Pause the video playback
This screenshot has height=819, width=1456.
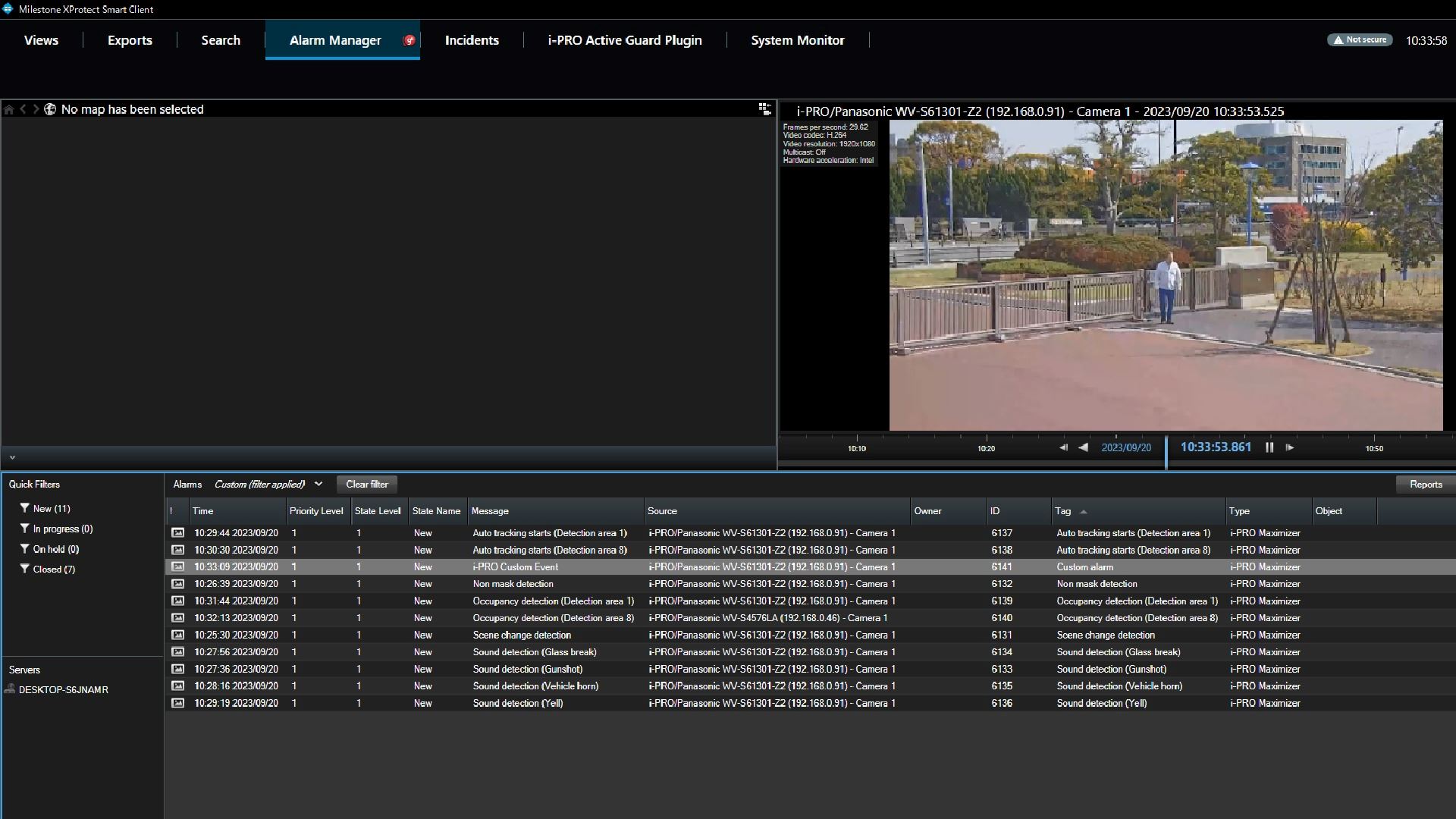[1269, 447]
